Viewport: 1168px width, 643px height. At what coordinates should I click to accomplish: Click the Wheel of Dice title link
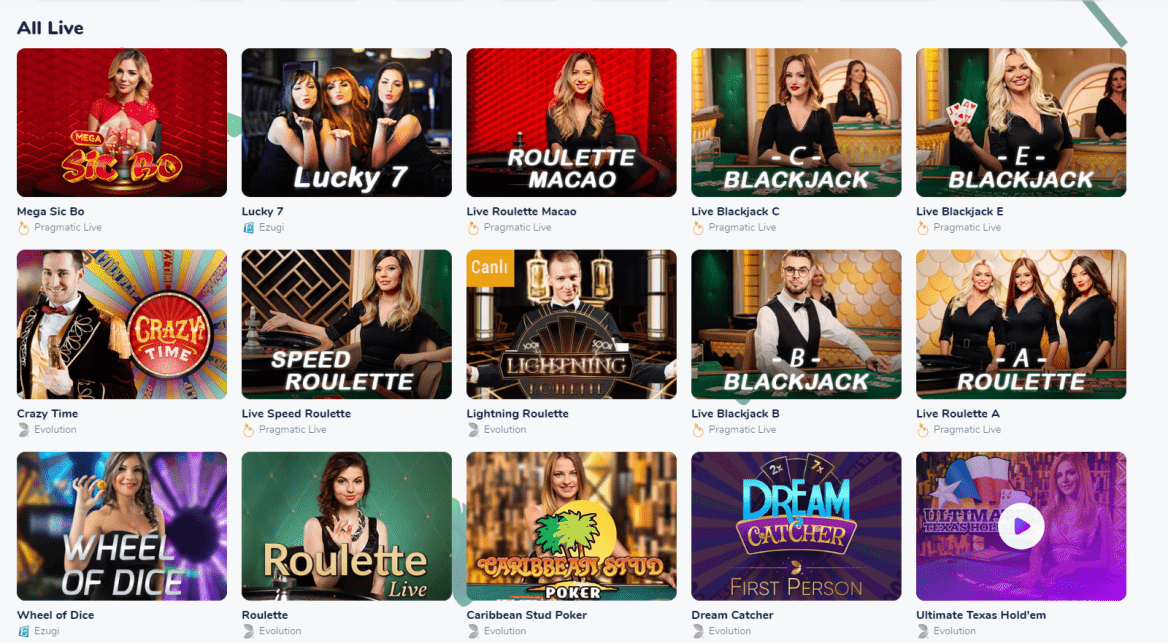tap(56, 615)
